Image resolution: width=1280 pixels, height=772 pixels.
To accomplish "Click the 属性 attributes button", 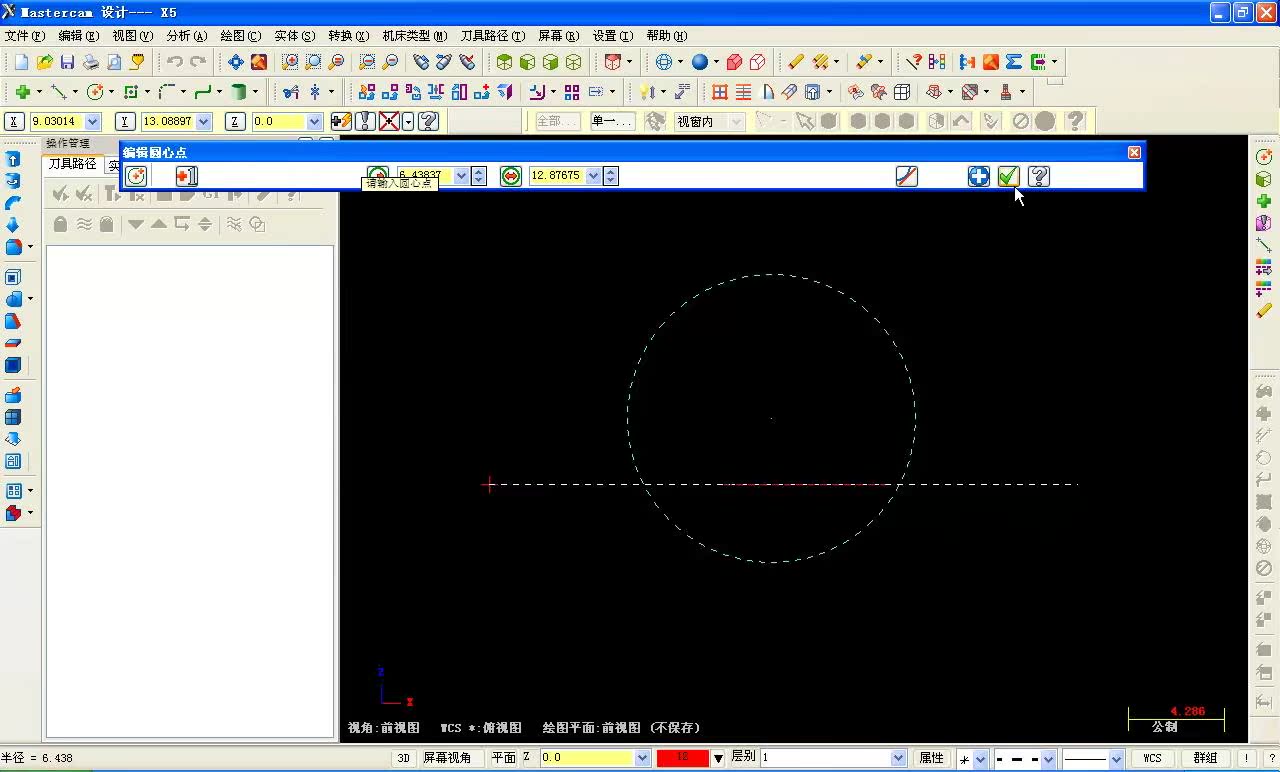I will tap(931, 758).
